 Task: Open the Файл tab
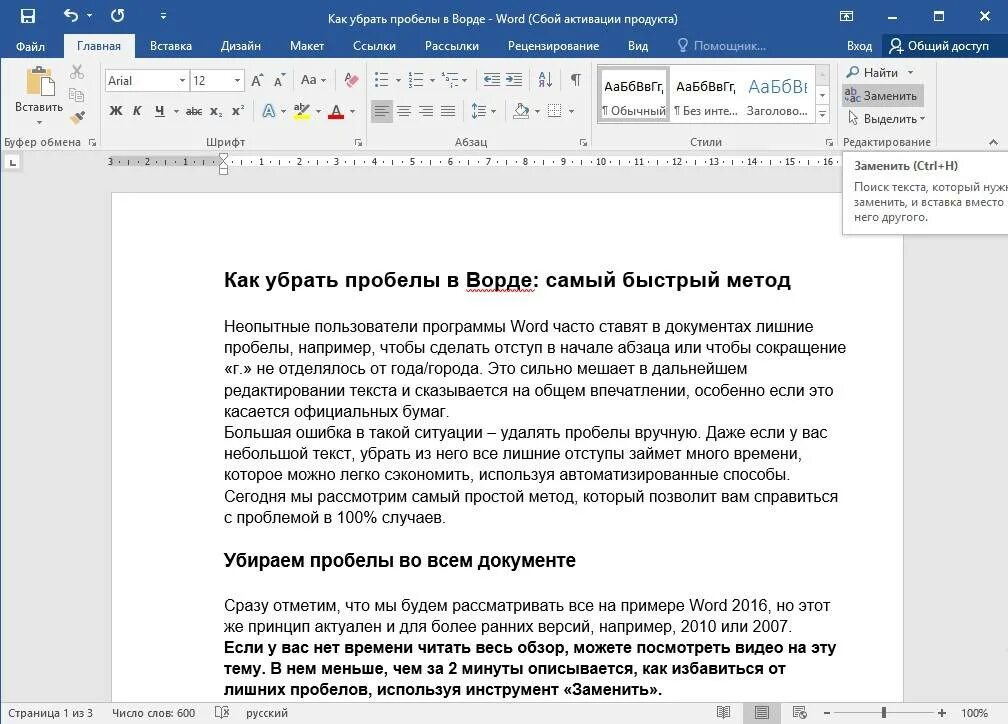coord(30,46)
